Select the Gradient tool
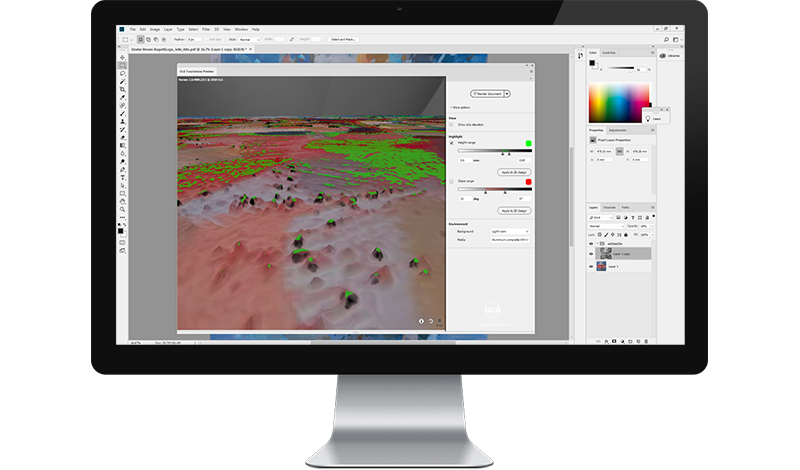Image resolution: width=800 pixels, height=470 pixels. 122,145
